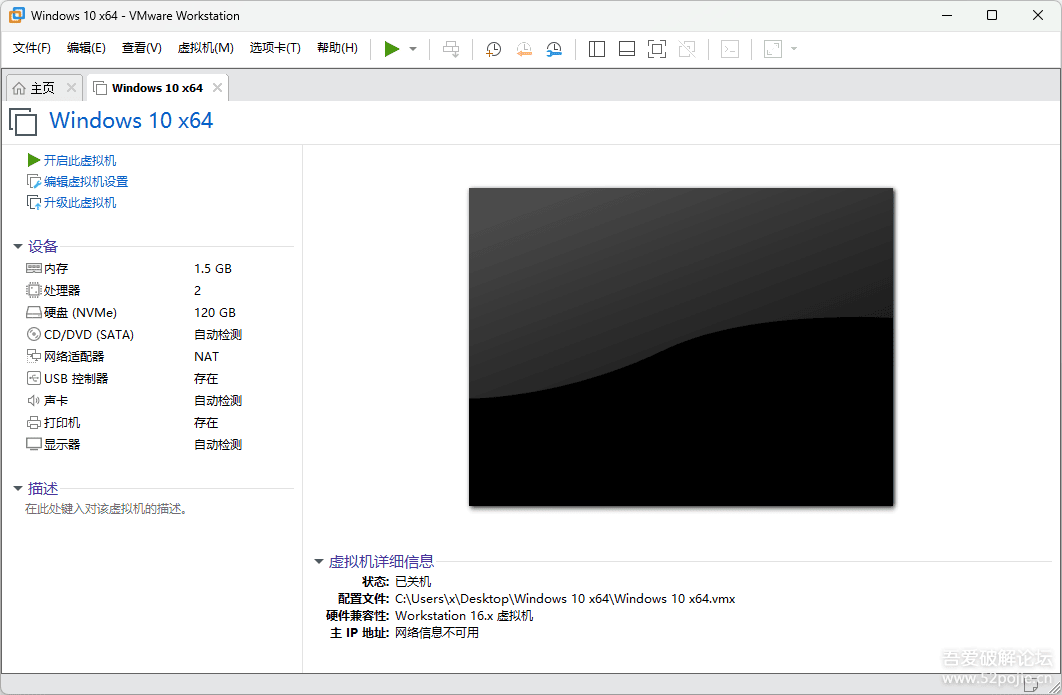The image size is (1062, 695).
Task: Open the 选项卡(T) menu
Action: (x=275, y=48)
